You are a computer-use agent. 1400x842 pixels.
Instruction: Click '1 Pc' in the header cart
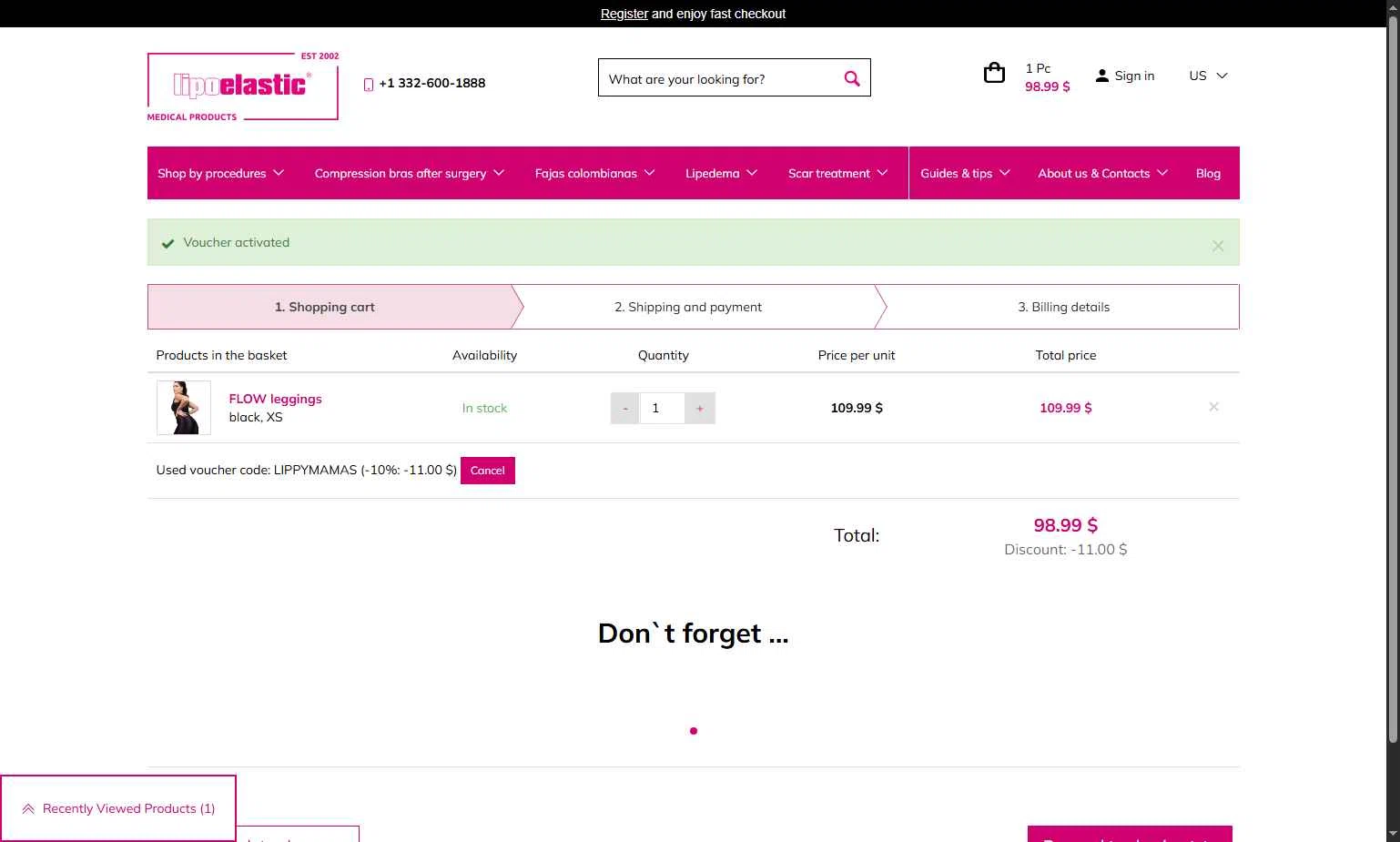1038,68
